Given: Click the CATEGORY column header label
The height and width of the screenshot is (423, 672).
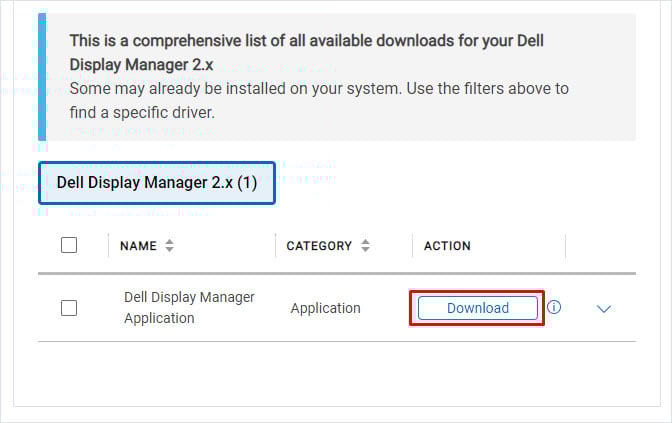Looking at the screenshot, I should (x=319, y=246).
